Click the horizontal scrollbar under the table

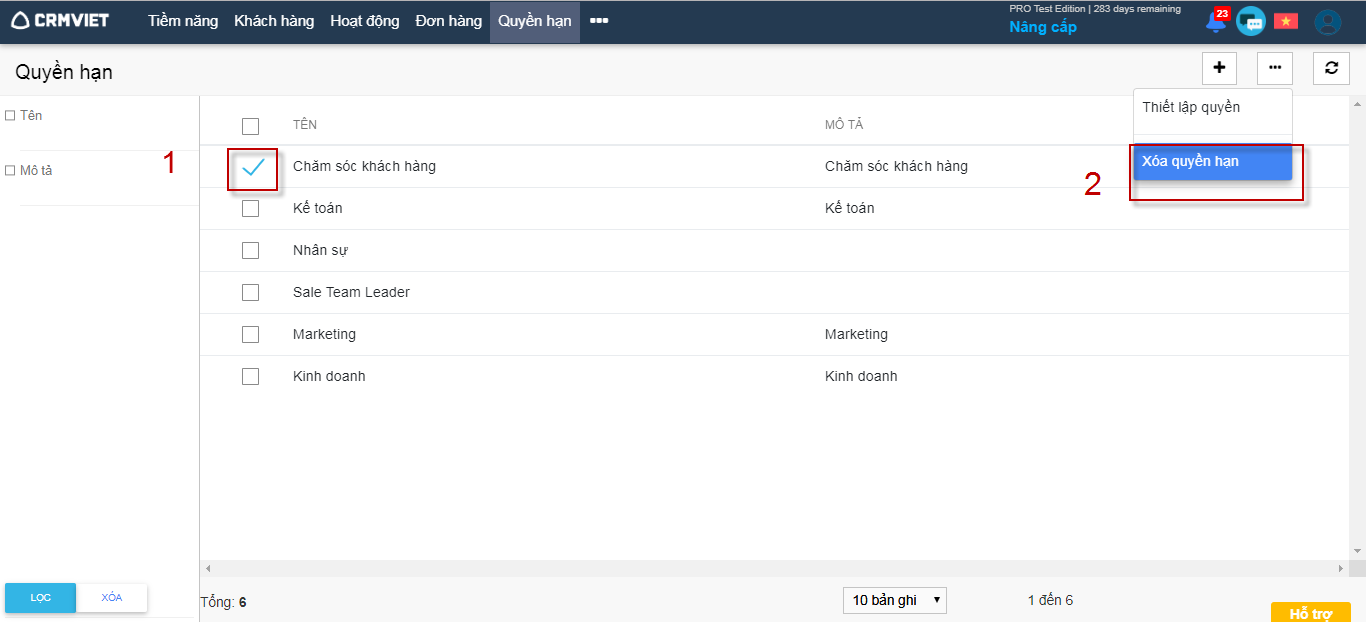[x=772, y=568]
